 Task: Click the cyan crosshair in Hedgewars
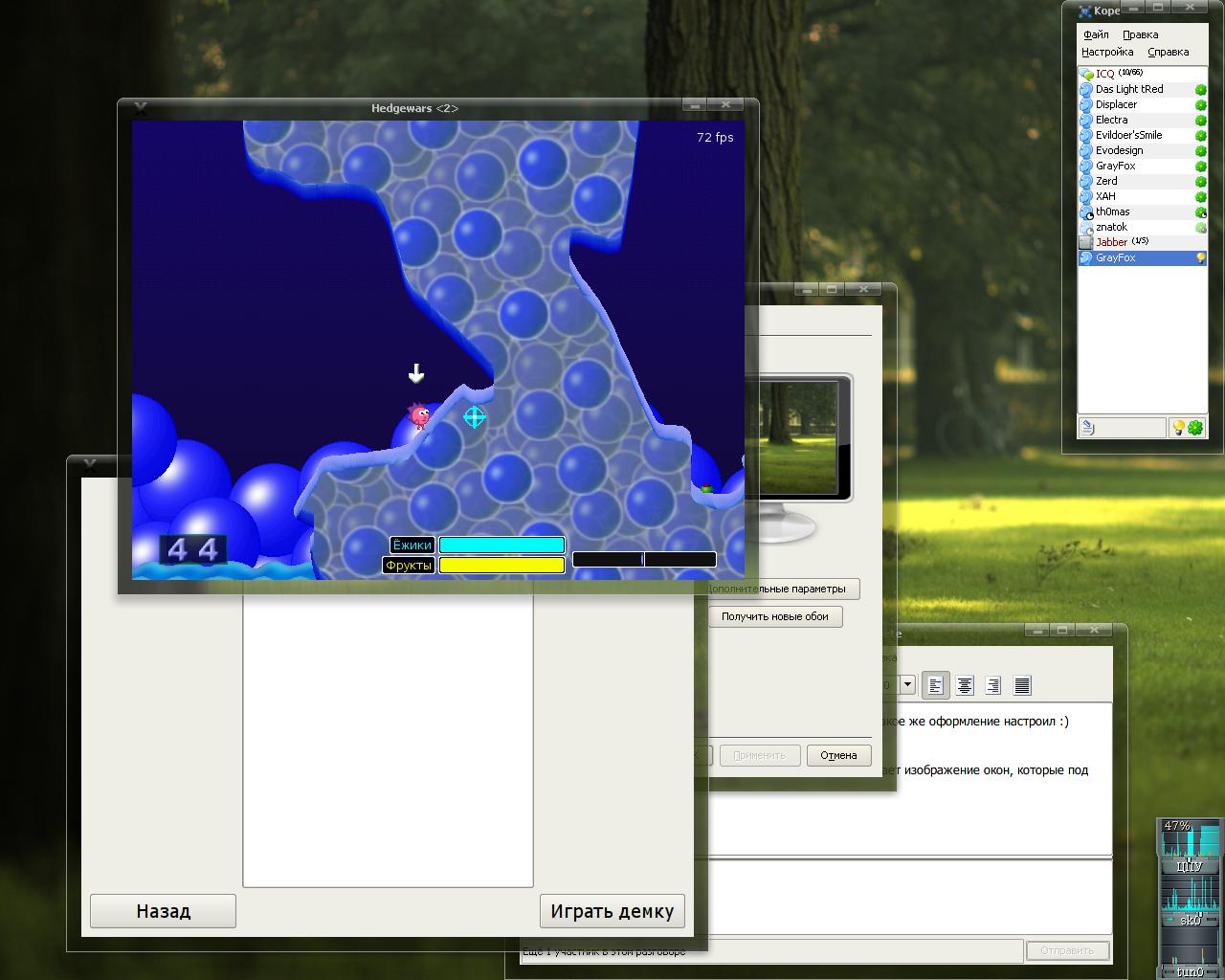[475, 416]
